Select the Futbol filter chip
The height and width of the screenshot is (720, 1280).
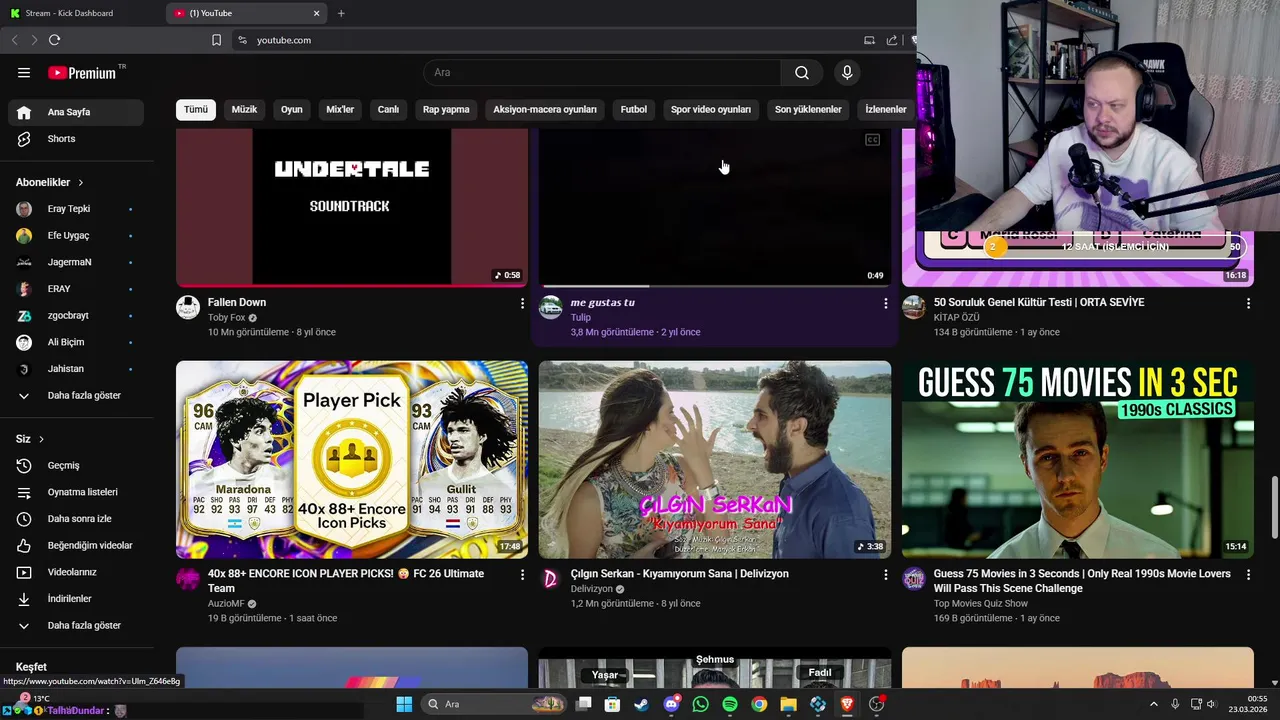(634, 109)
